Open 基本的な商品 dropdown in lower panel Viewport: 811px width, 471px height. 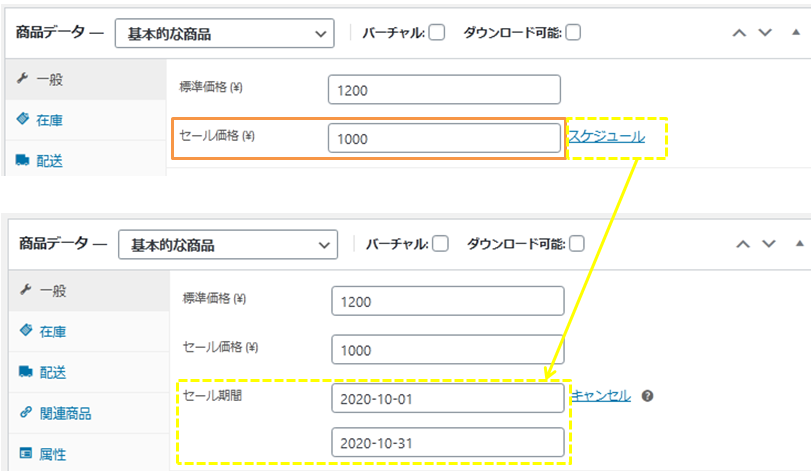[228, 245]
